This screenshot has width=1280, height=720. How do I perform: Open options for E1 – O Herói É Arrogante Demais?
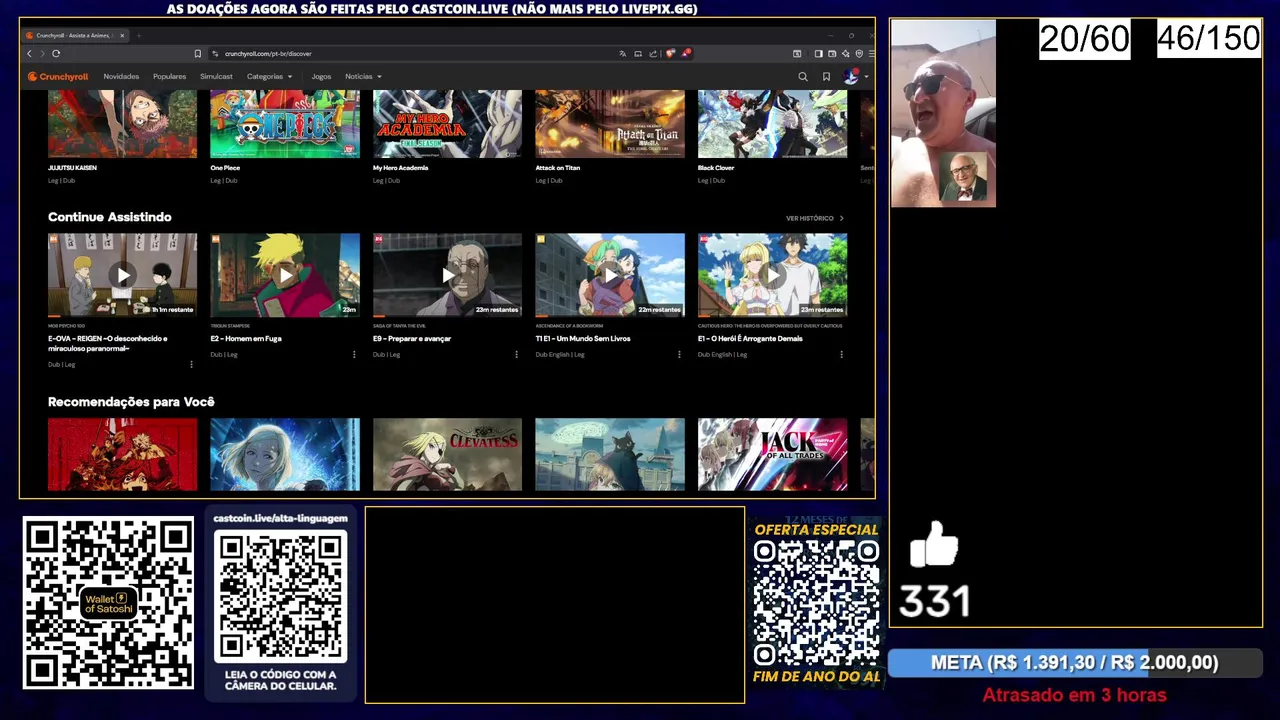pos(841,354)
